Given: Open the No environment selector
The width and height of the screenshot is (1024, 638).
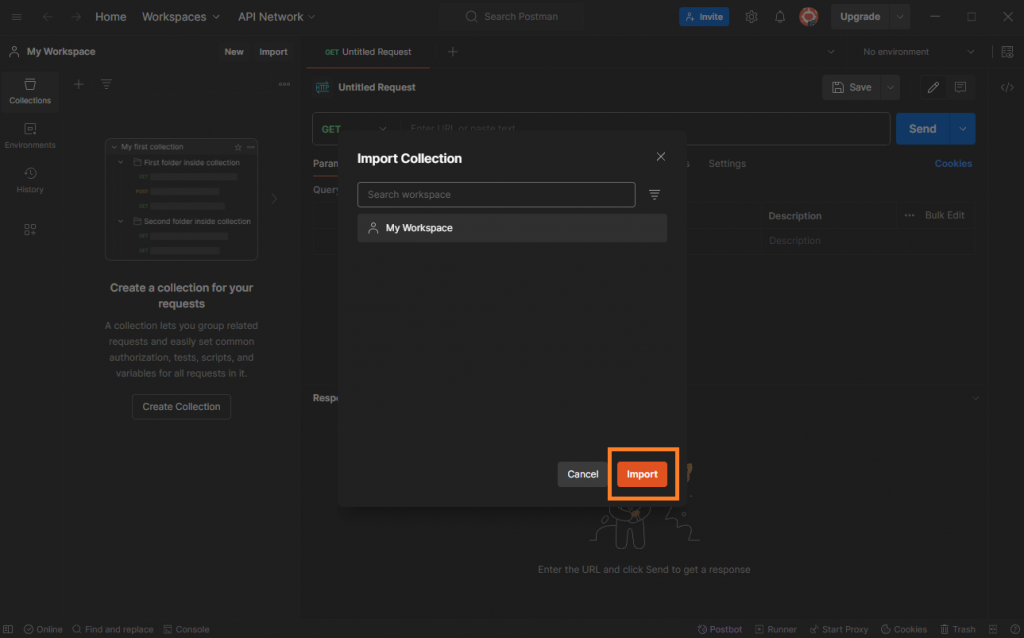Looking at the screenshot, I should point(918,52).
